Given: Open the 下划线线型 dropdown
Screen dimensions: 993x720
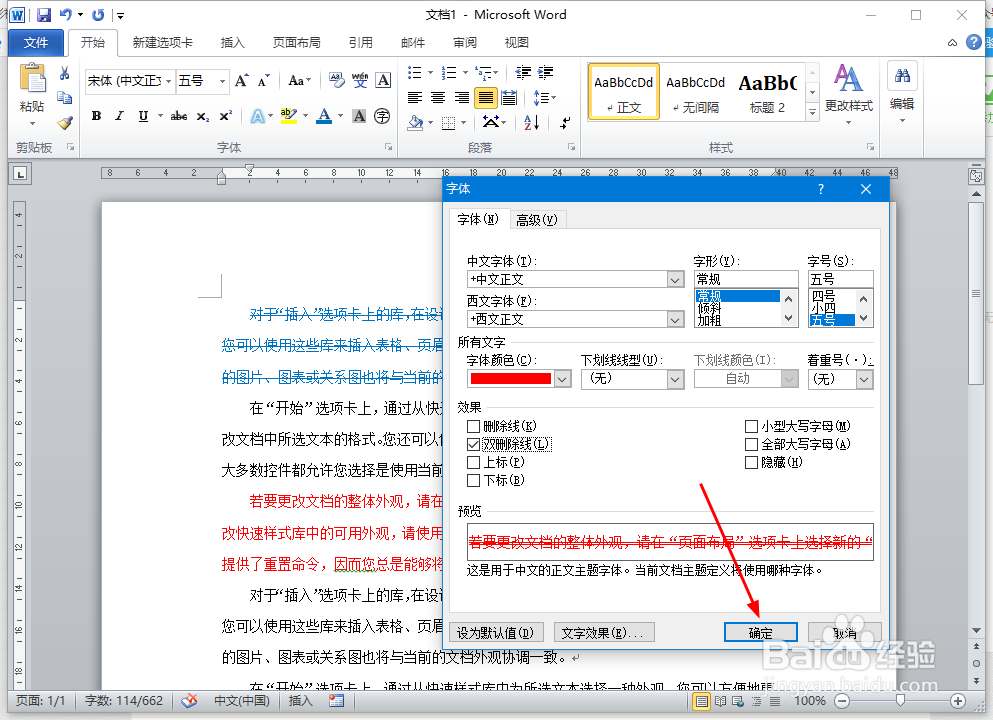Looking at the screenshot, I should (x=674, y=379).
